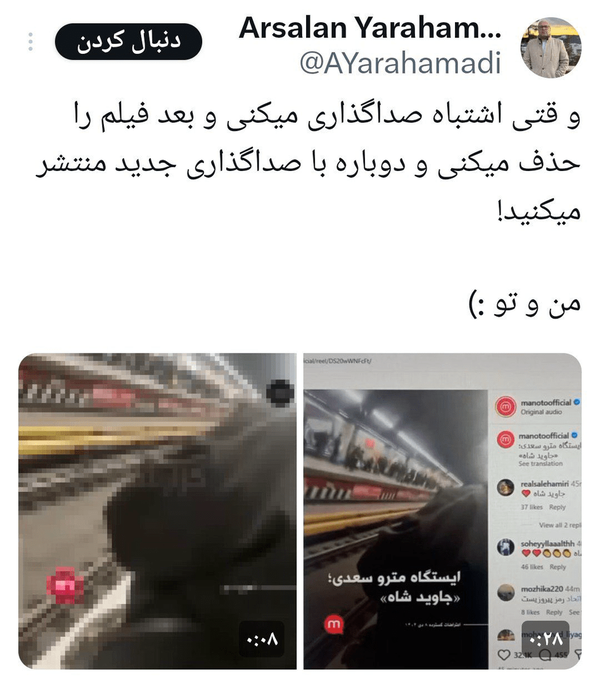
Task: Open the @AYarahamadi handle link
Action: tap(400, 63)
